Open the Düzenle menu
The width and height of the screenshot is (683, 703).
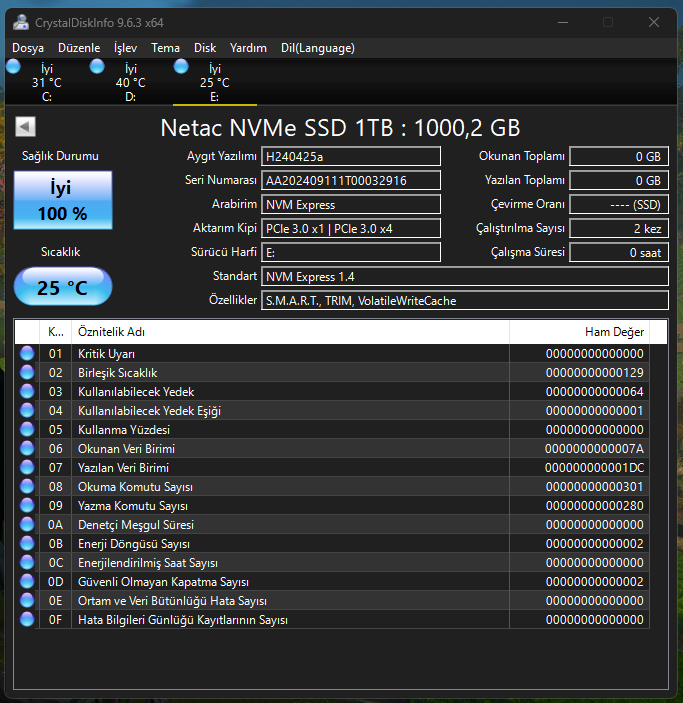[79, 48]
